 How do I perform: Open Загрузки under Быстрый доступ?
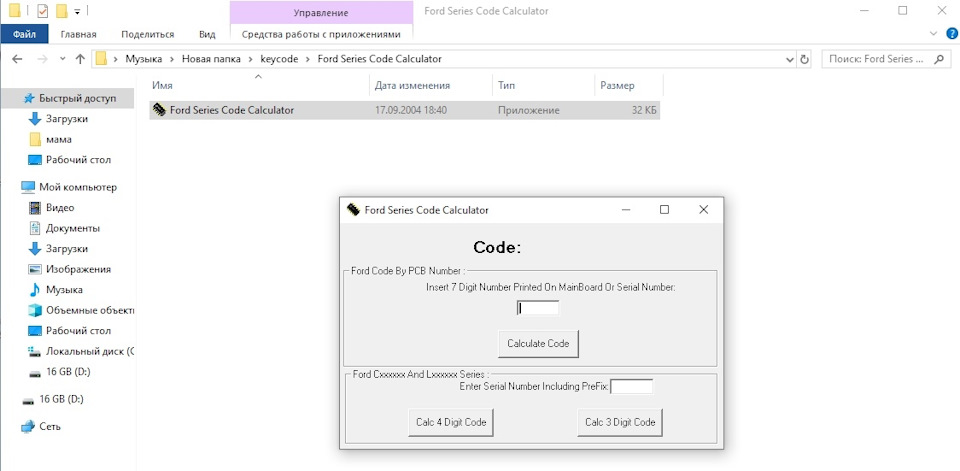[67, 119]
